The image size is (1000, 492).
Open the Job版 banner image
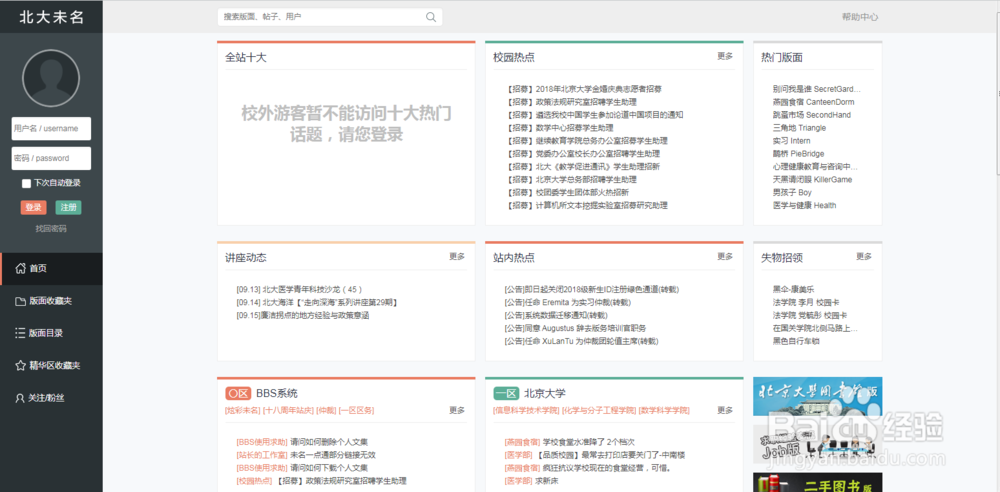[x=818, y=444]
